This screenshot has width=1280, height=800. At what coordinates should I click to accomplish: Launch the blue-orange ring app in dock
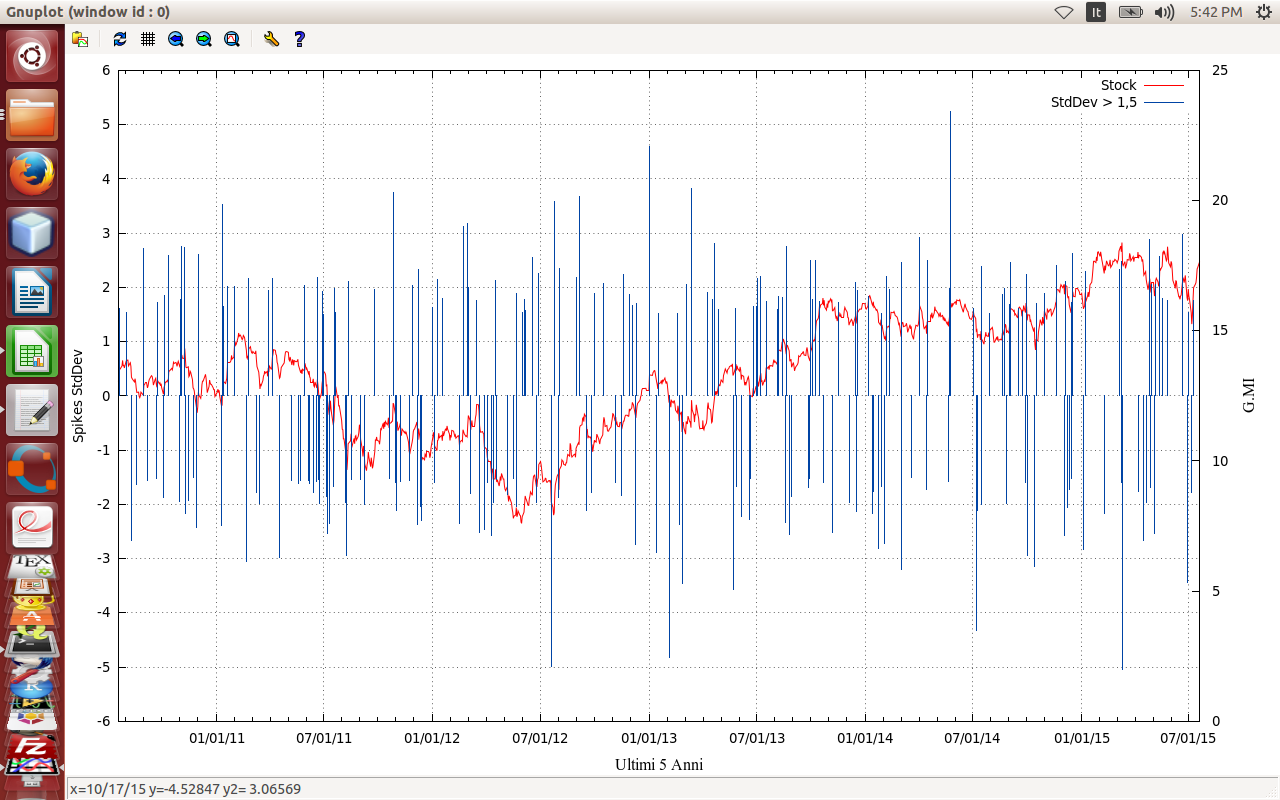(32, 469)
